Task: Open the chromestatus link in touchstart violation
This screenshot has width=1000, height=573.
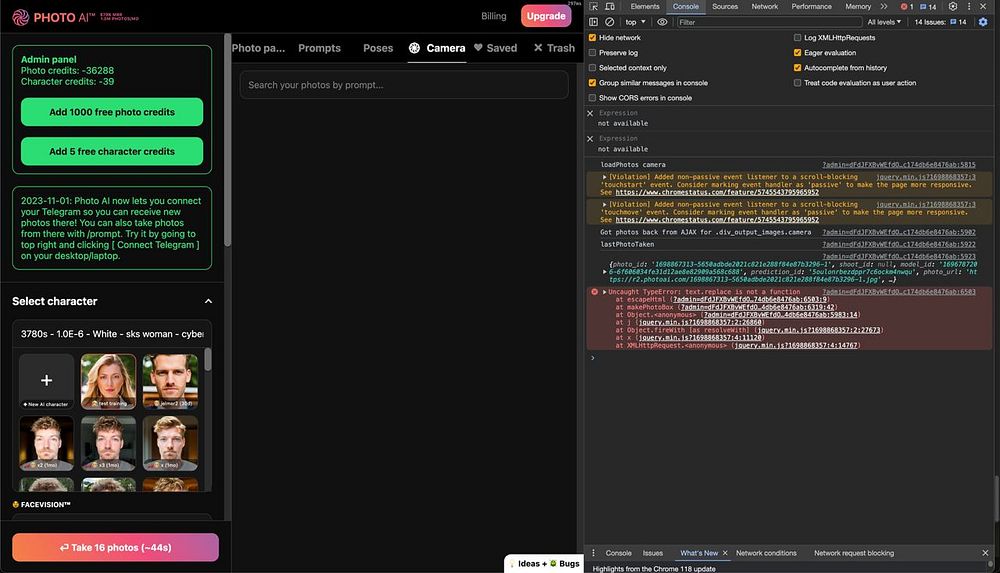Action: 717,192
